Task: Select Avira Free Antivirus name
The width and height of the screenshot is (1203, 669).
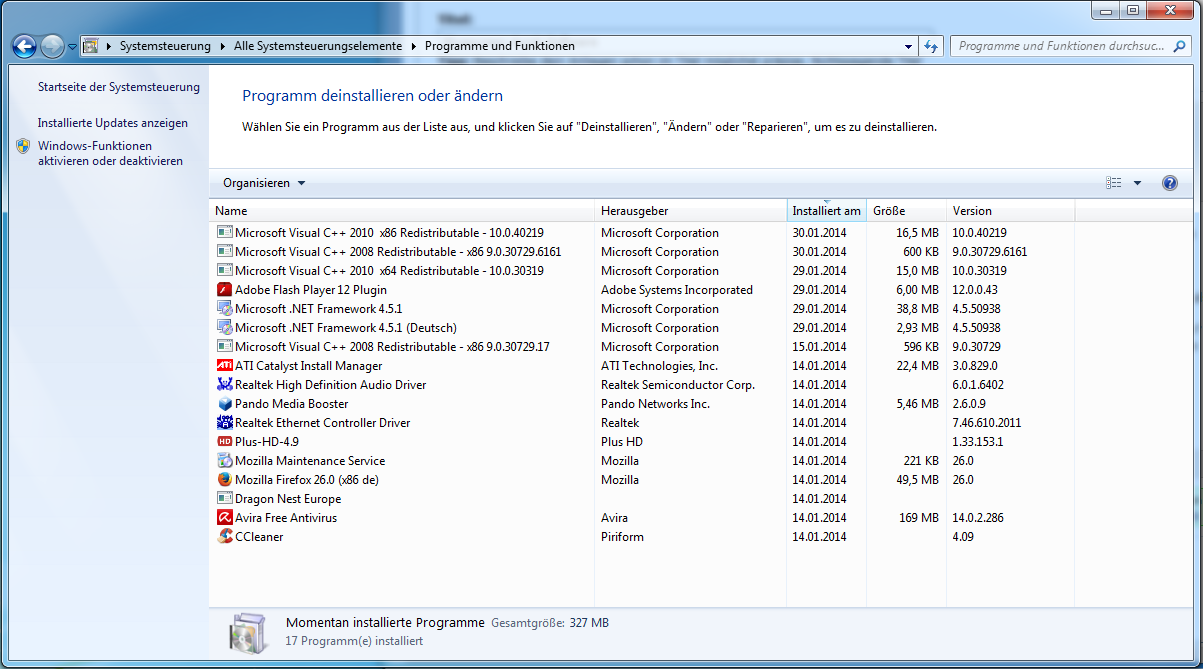Action: tap(286, 518)
